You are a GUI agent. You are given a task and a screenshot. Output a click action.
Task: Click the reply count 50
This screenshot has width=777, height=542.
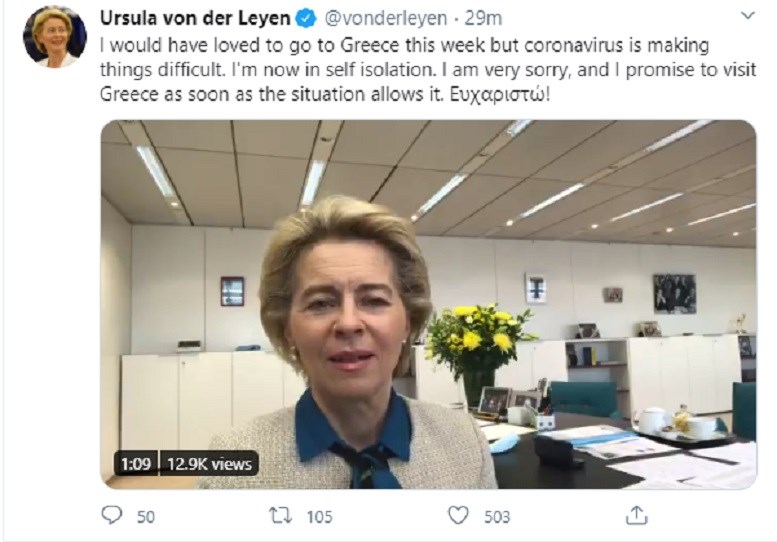click(146, 517)
